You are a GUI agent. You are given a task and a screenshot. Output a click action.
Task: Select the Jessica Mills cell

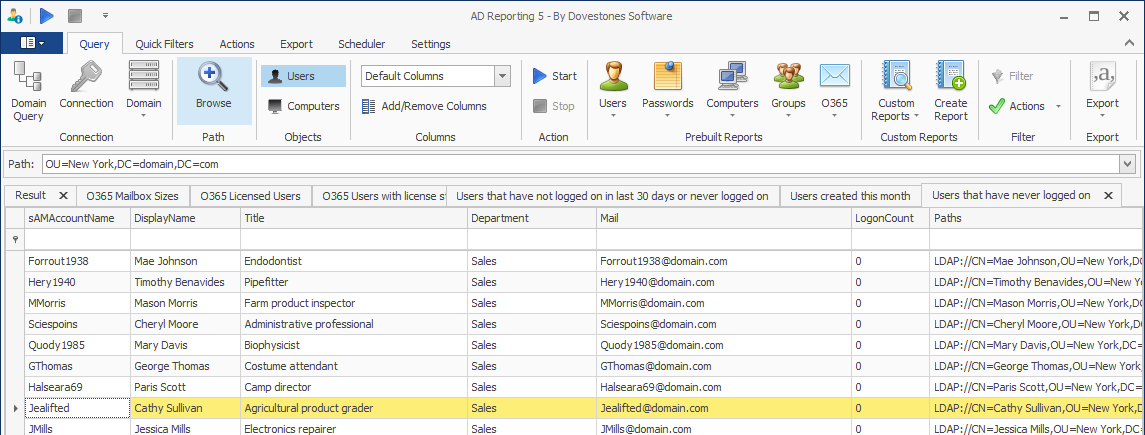tap(185, 428)
